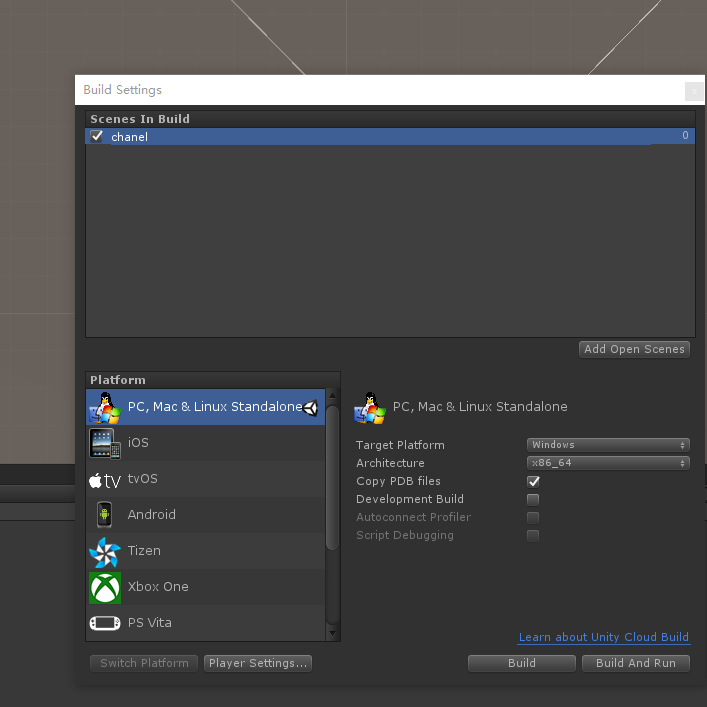Toggle the Autoconnect Profiler checkbox
The height and width of the screenshot is (707, 707).
pos(533,518)
